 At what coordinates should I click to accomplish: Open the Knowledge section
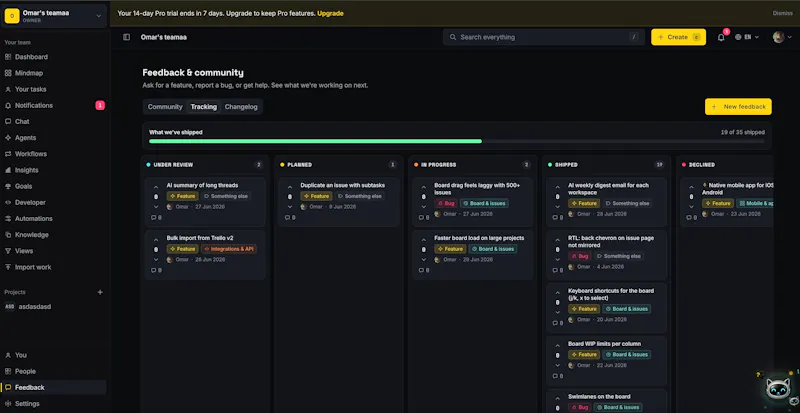54,235
